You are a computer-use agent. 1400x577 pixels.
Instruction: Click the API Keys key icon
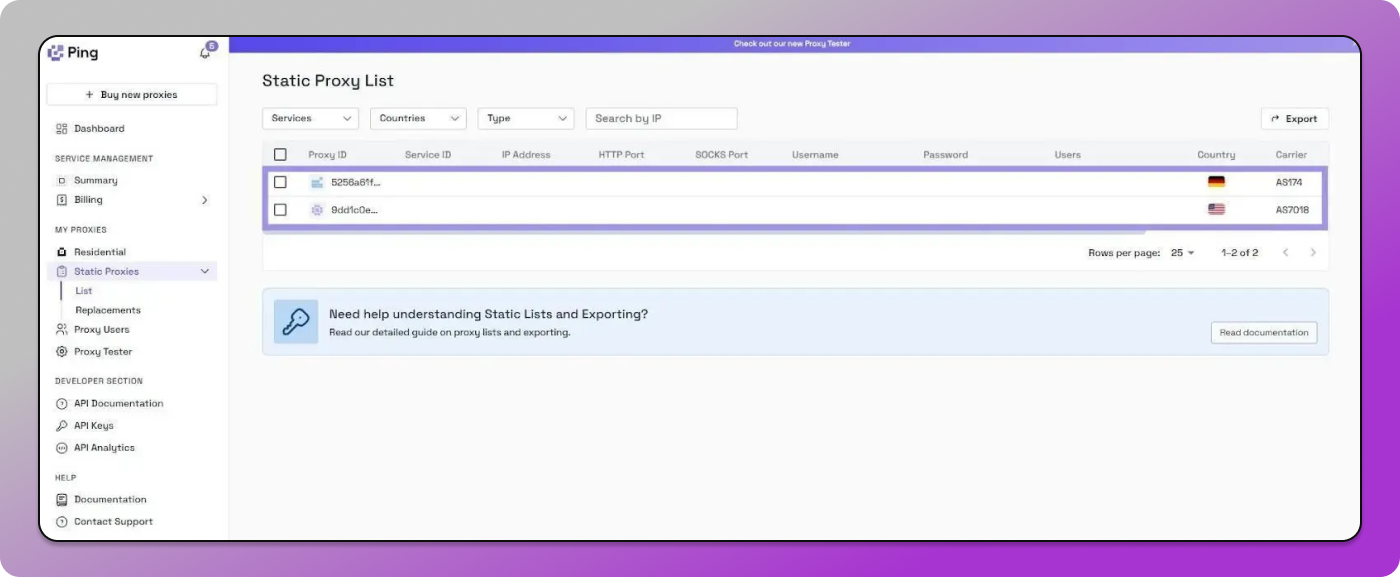point(61,426)
